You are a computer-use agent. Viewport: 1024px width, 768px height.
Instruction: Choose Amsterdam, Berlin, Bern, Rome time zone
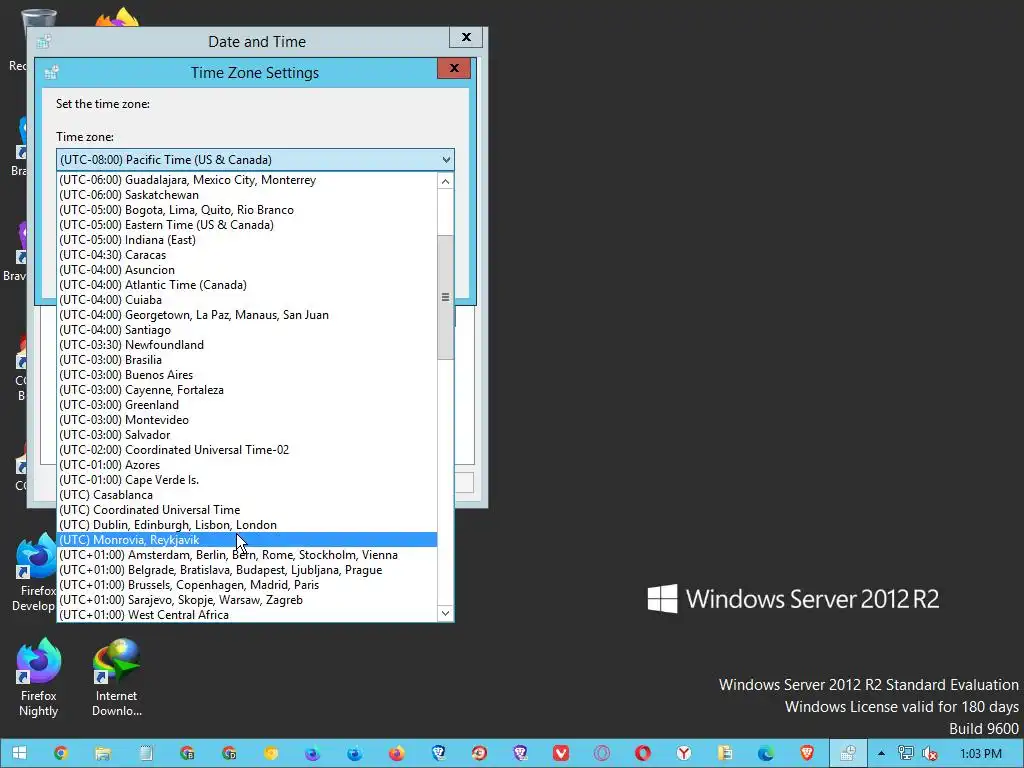(x=247, y=555)
